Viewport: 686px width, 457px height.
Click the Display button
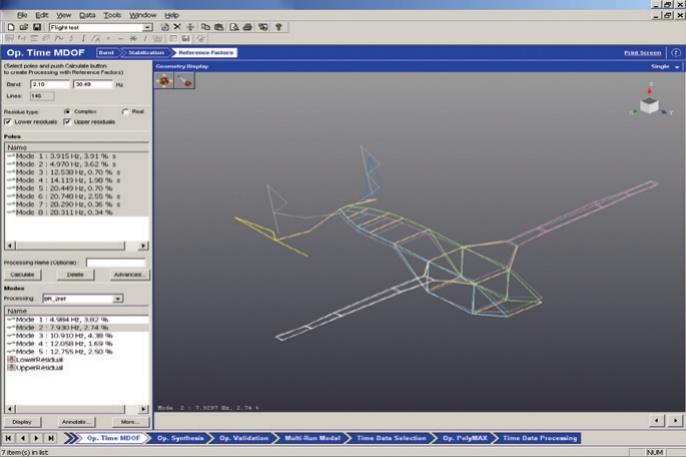pos(22,422)
